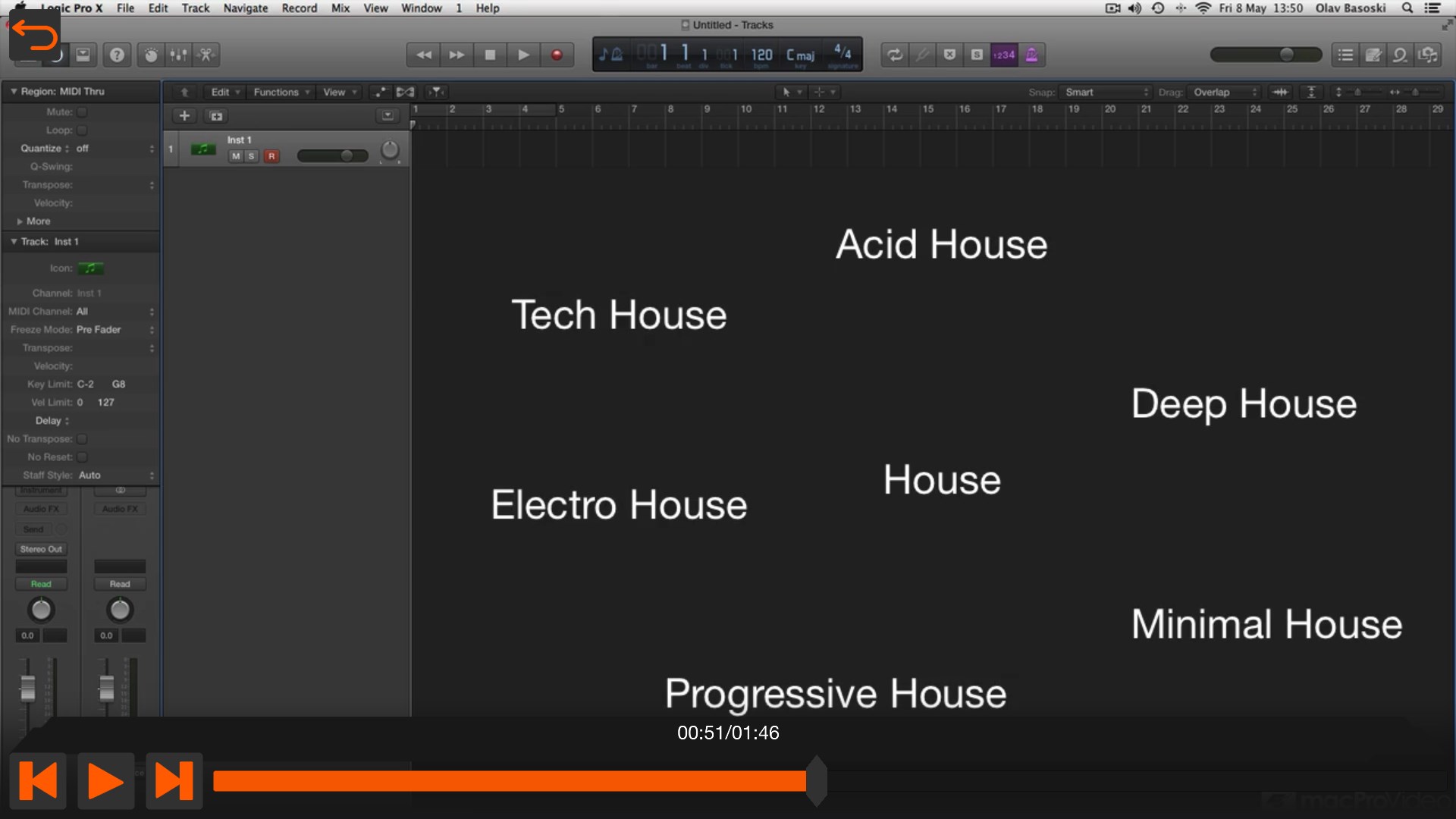The height and width of the screenshot is (819, 1456).
Task: Open the Scissors editors button
Action: 206,55
